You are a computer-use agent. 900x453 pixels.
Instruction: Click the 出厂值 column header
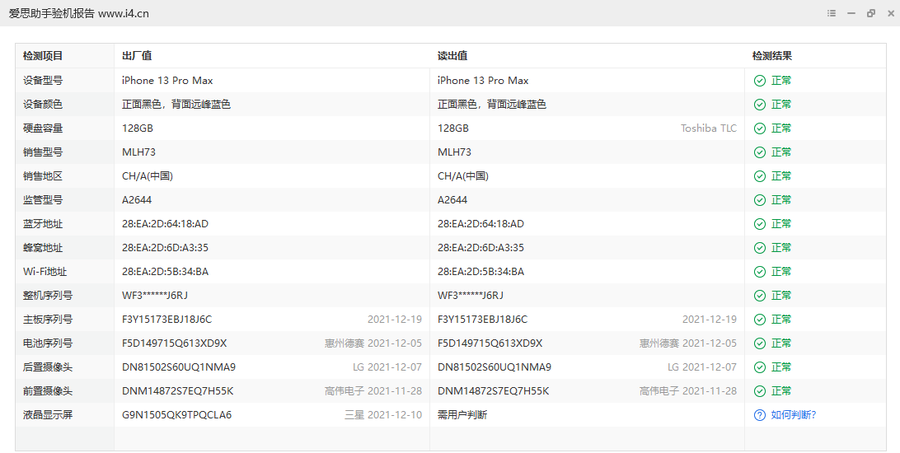pyautogui.click(x=137, y=56)
